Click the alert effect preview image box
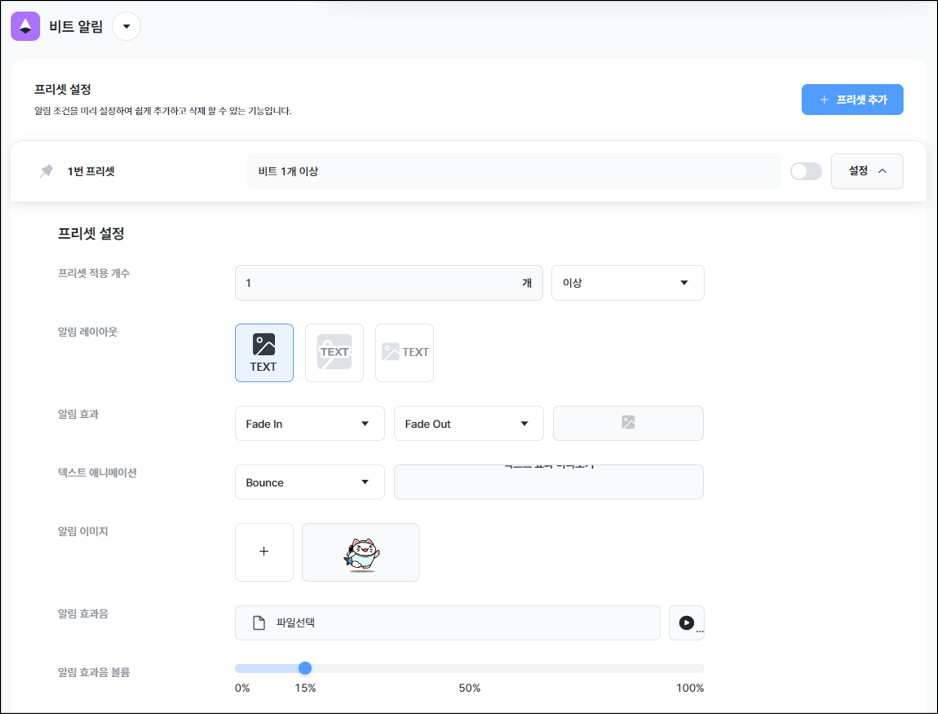 click(x=628, y=423)
